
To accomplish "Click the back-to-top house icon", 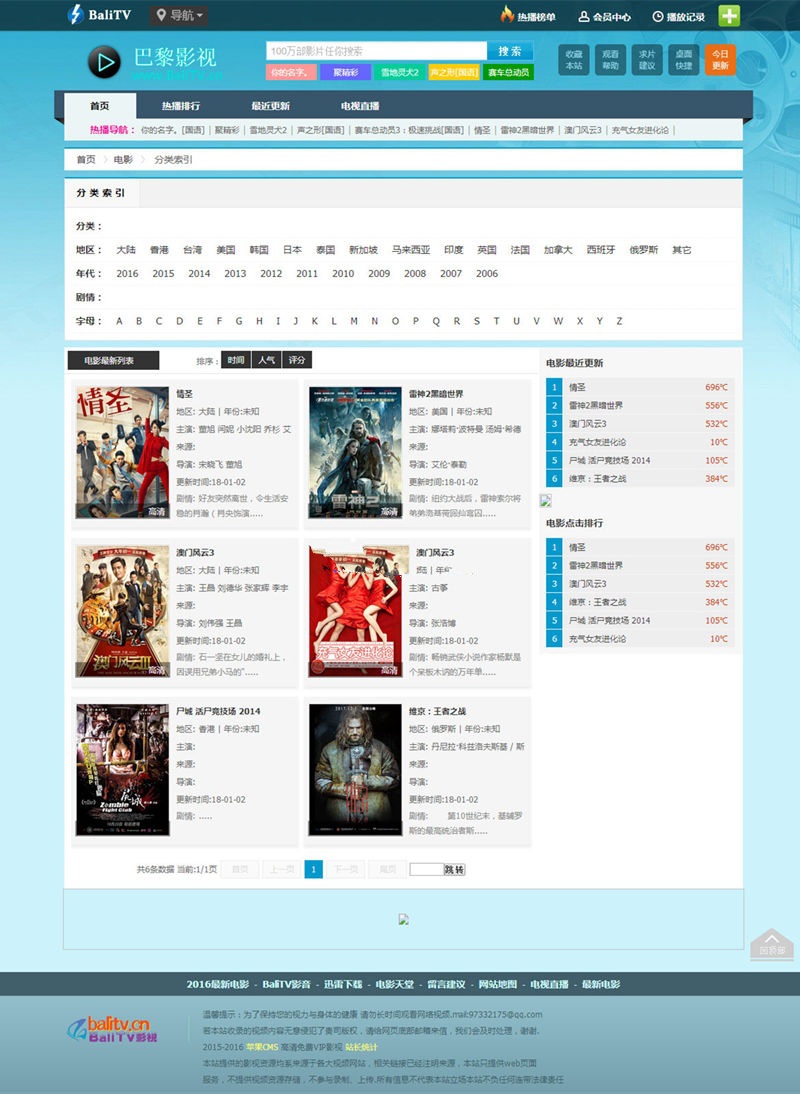I will (771, 942).
